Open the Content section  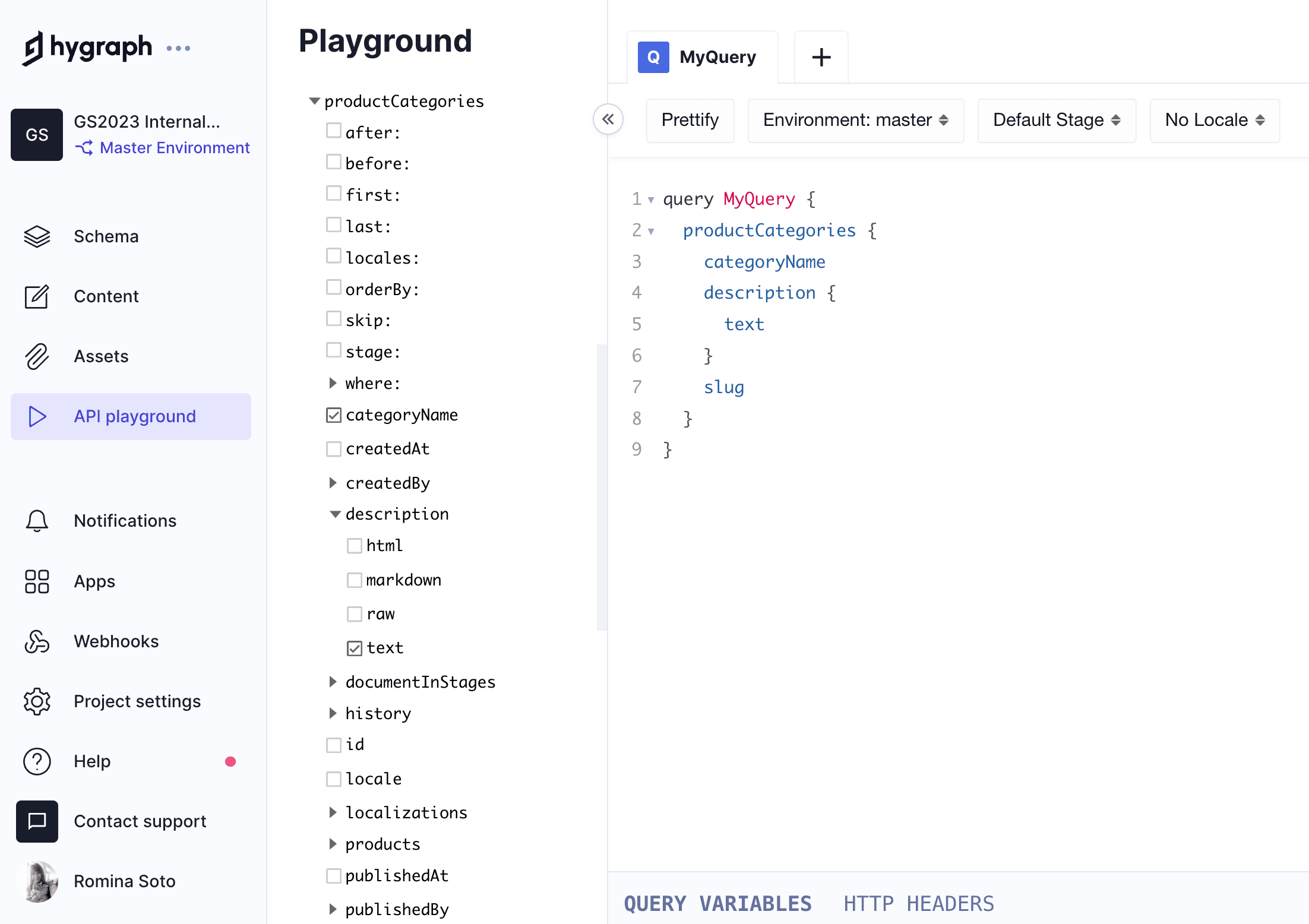click(x=106, y=296)
